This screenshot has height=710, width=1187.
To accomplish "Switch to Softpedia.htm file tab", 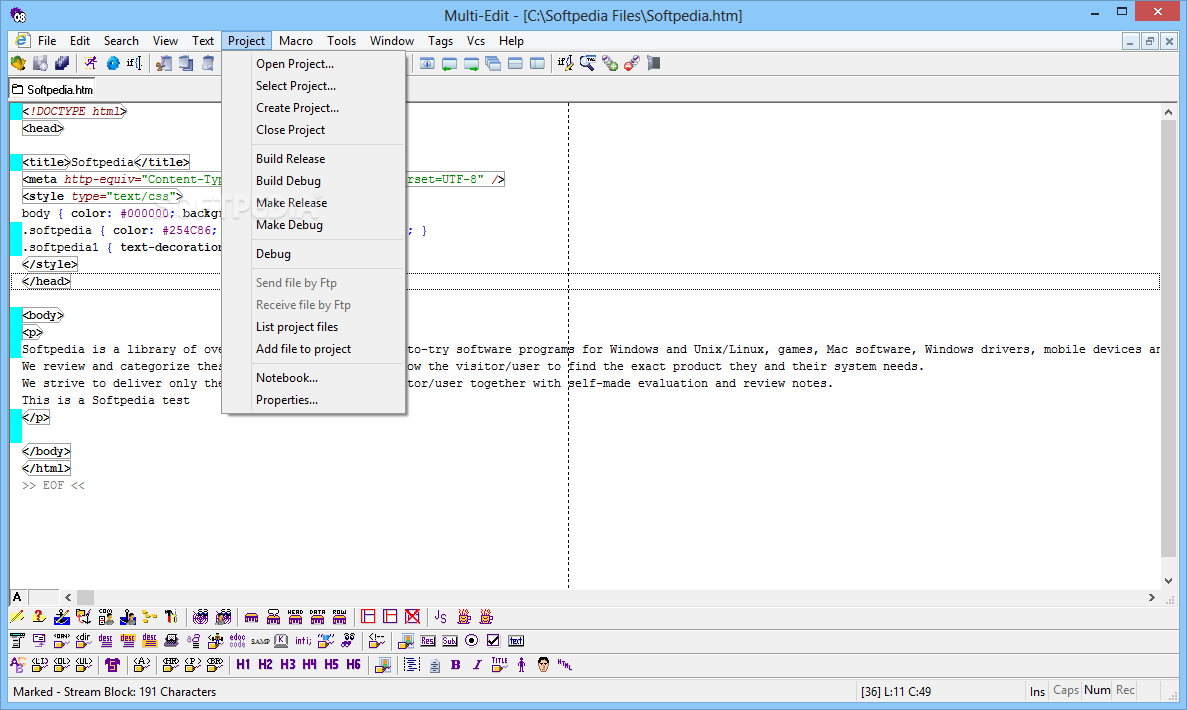I will point(52,89).
